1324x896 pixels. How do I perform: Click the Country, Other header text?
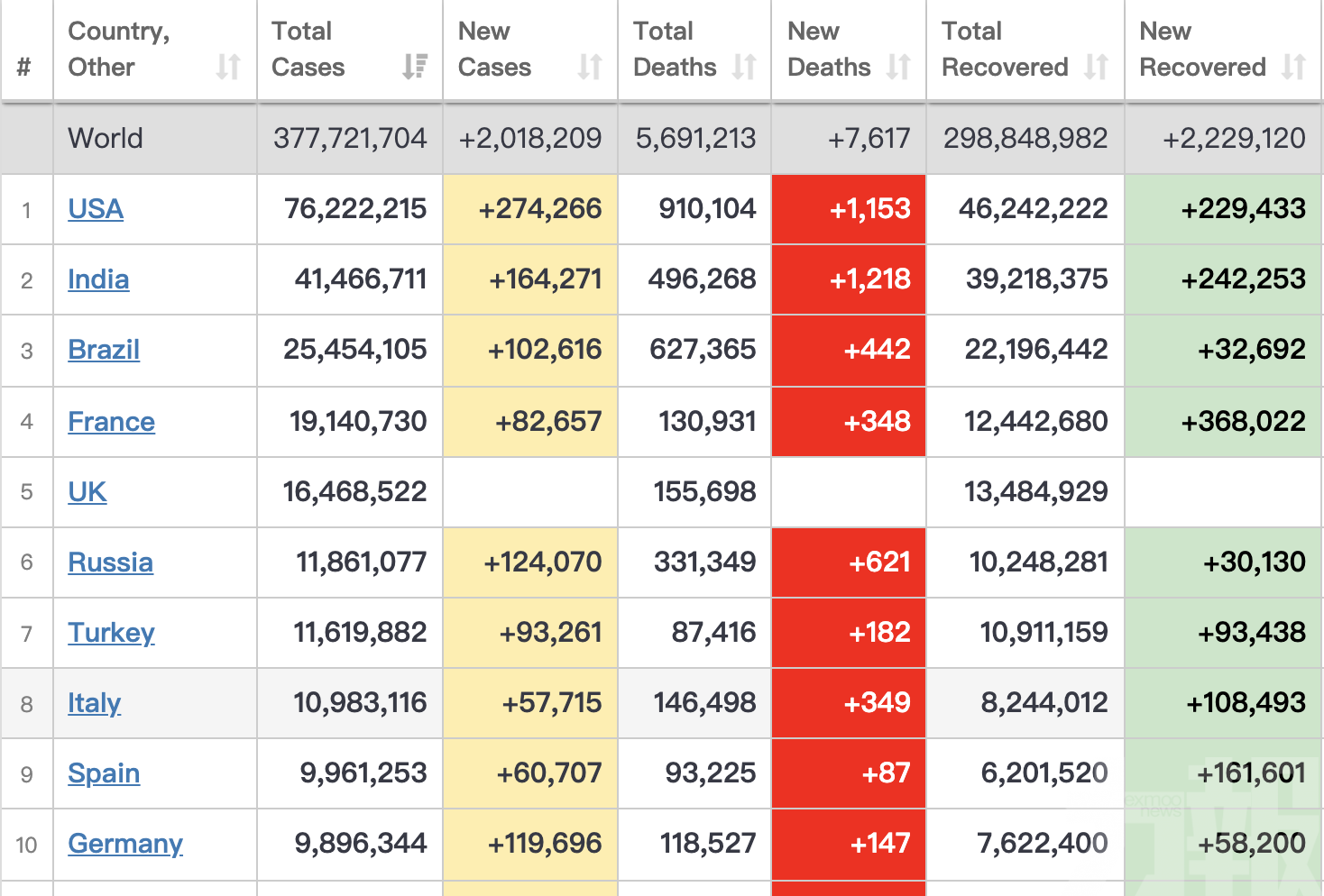[x=118, y=49]
